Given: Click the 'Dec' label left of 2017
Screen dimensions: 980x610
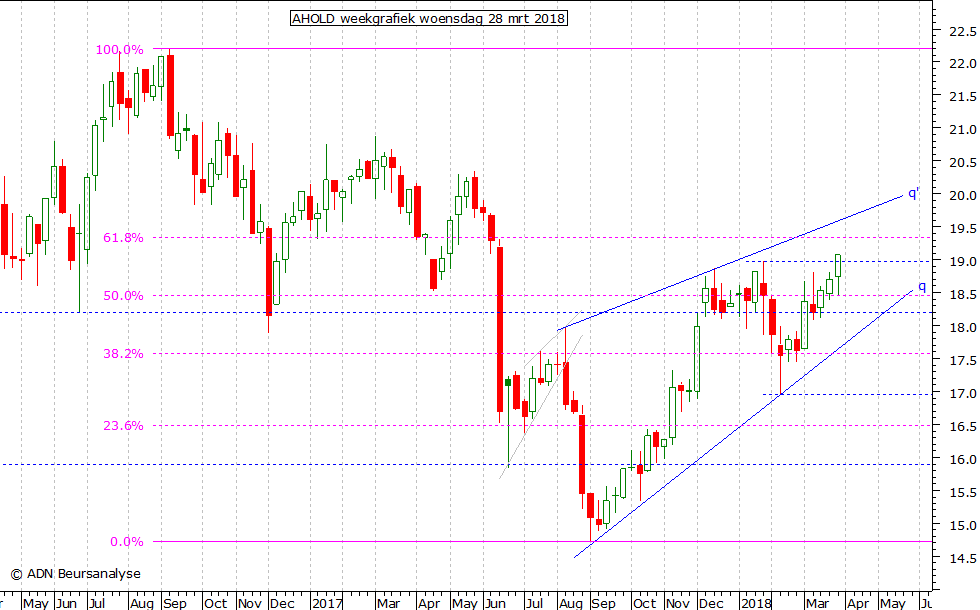Looking at the screenshot, I should pyautogui.click(x=282, y=603).
